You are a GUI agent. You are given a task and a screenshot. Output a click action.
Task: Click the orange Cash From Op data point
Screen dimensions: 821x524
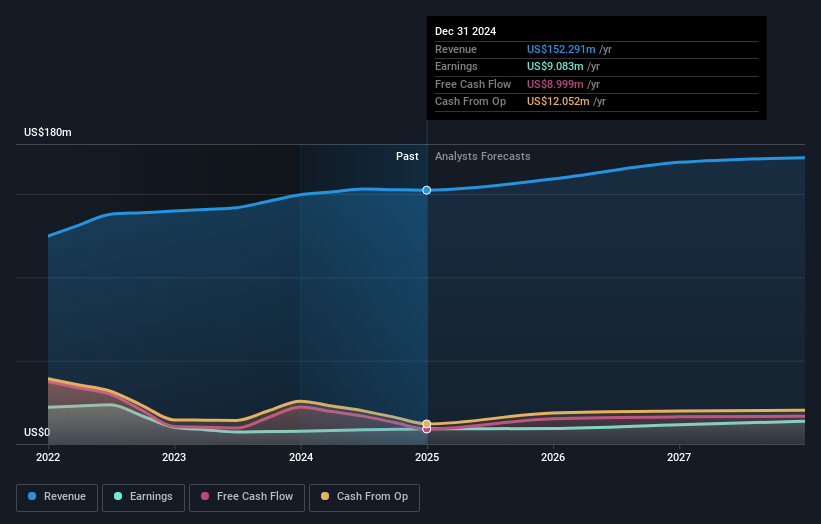pos(427,423)
